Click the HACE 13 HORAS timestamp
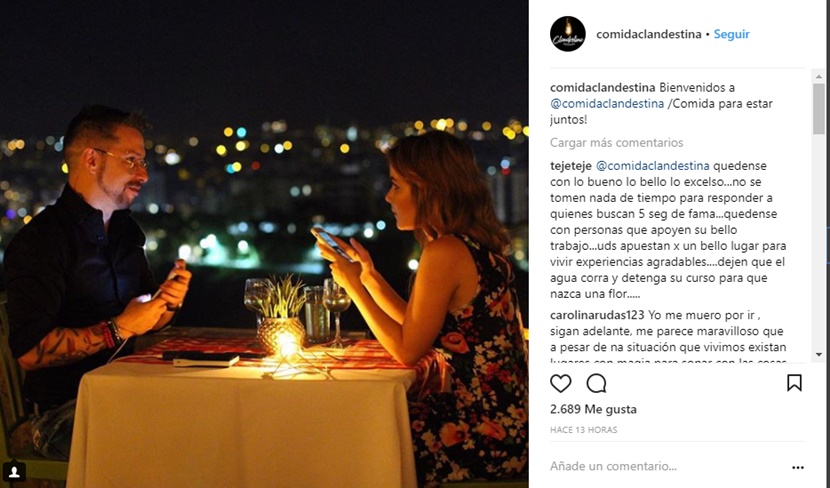The height and width of the screenshot is (488, 830). coord(583,430)
